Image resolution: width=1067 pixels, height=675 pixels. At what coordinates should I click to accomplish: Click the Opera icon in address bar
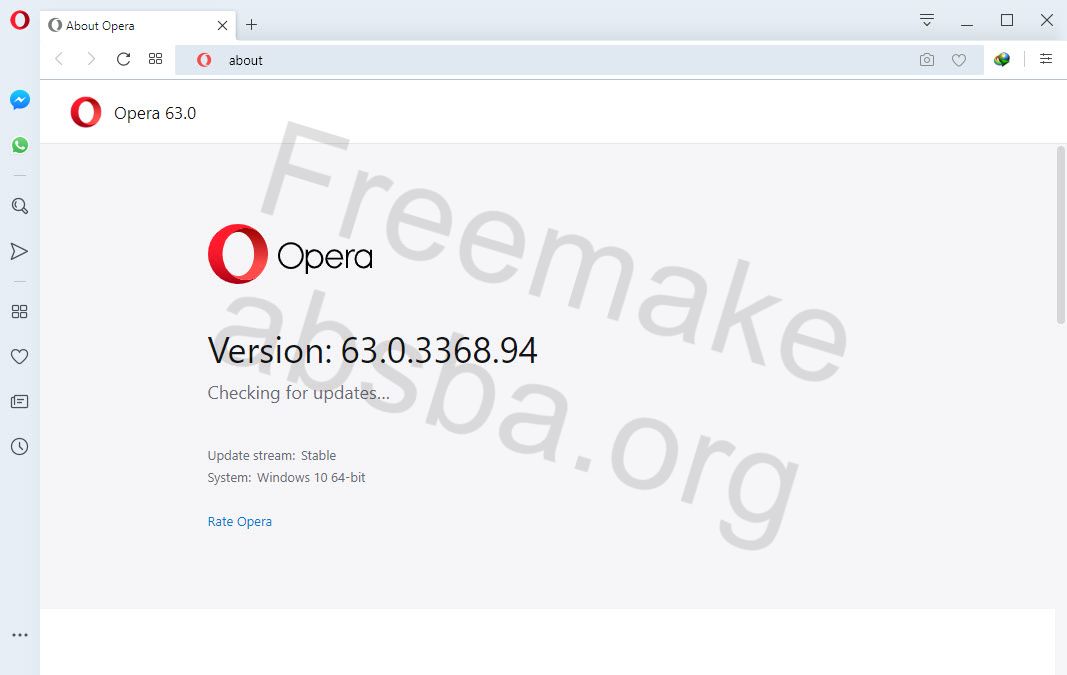click(203, 60)
